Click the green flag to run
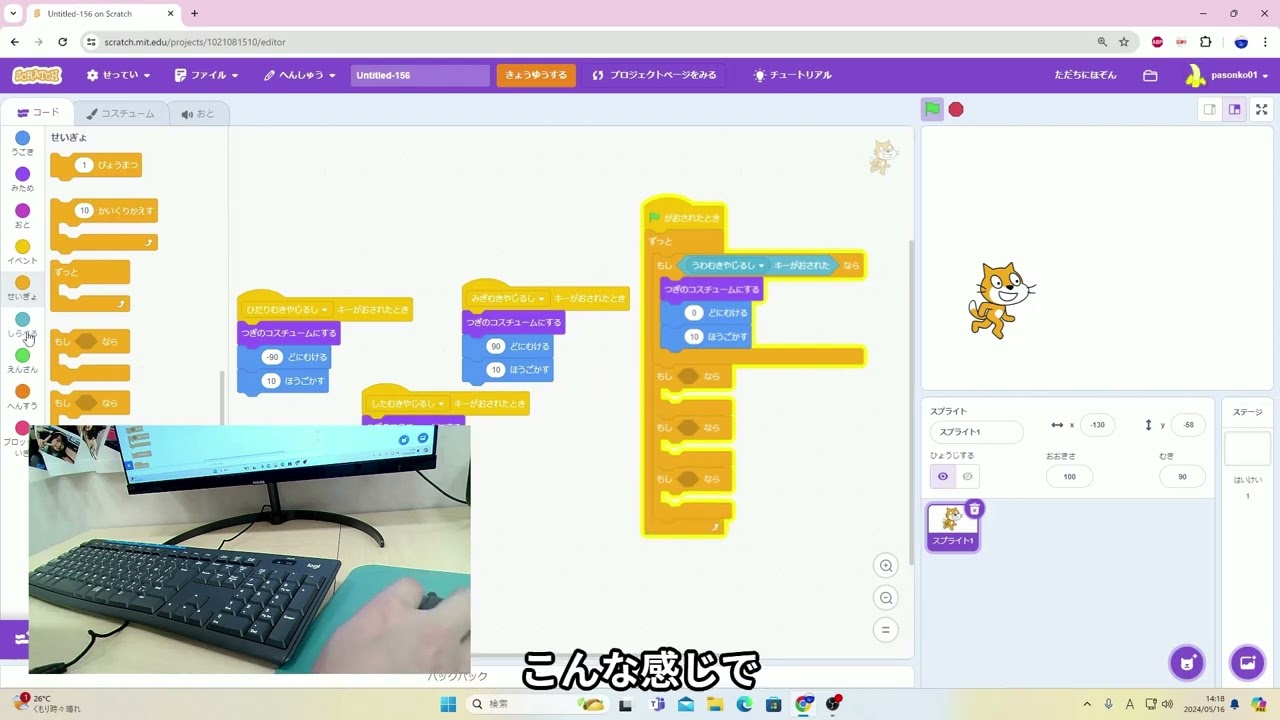 (x=932, y=110)
